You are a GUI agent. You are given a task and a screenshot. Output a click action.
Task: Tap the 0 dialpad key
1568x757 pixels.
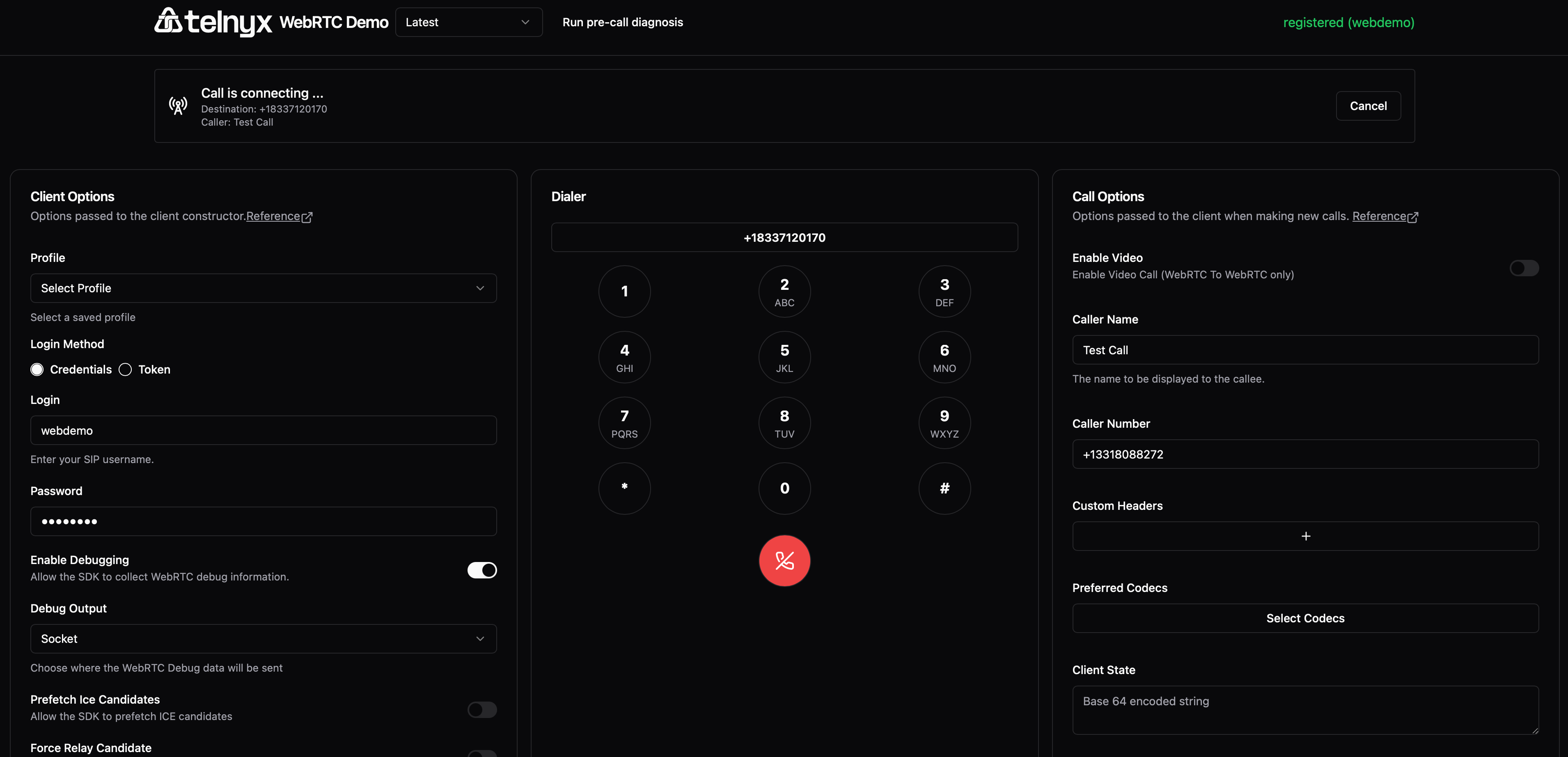point(784,488)
